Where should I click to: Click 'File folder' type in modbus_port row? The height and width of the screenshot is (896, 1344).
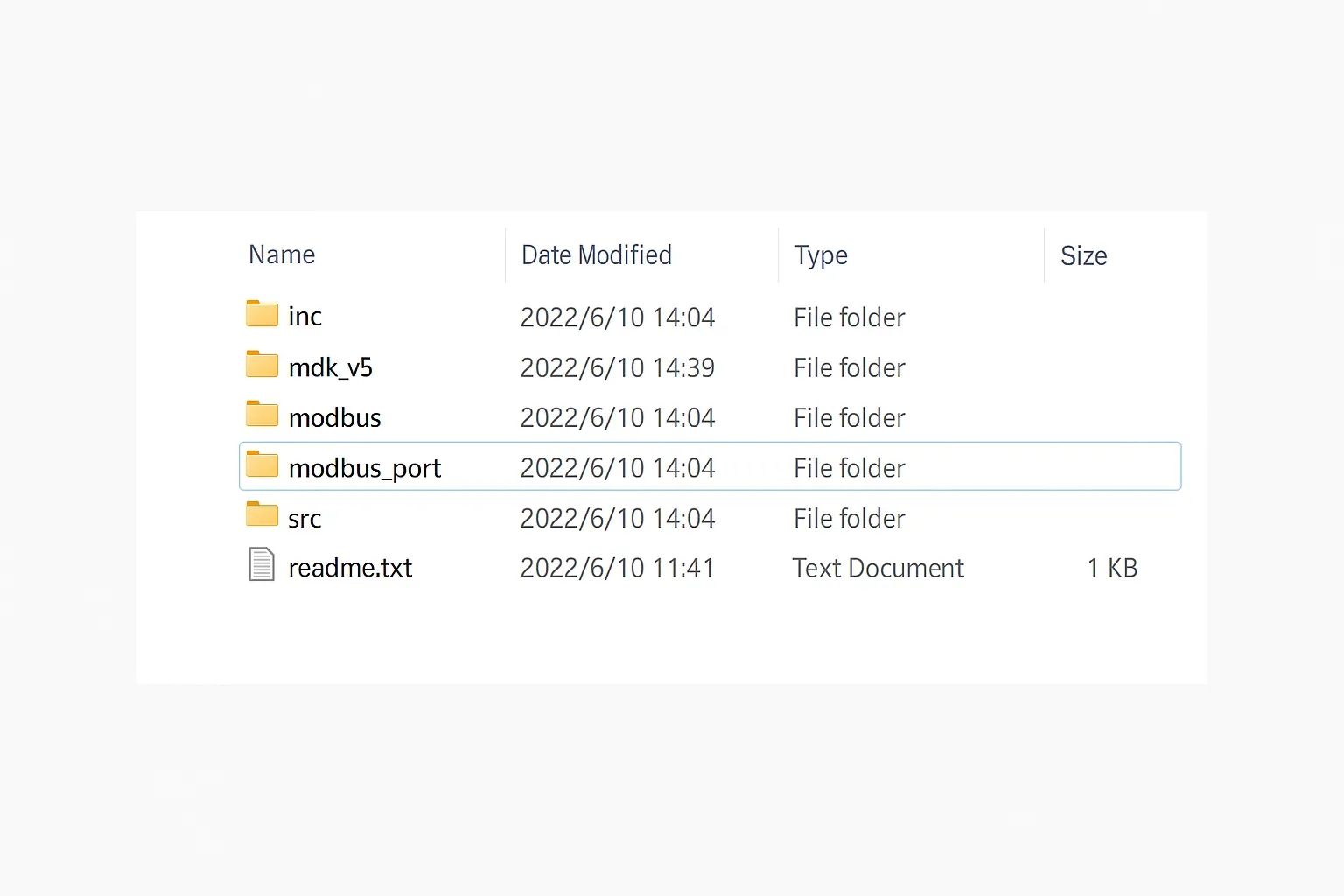click(850, 469)
